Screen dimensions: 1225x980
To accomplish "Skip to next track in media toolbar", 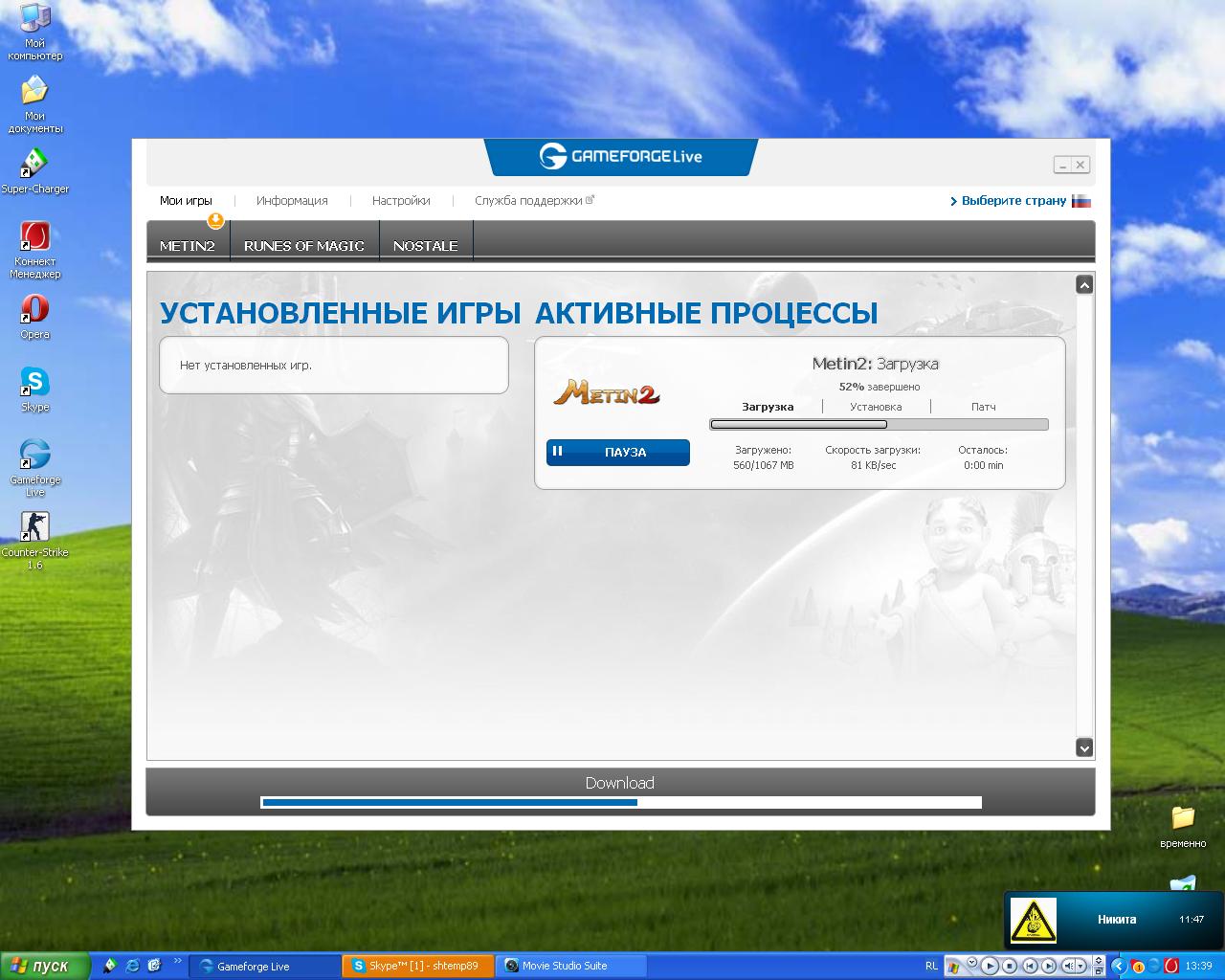I will click(1049, 966).
